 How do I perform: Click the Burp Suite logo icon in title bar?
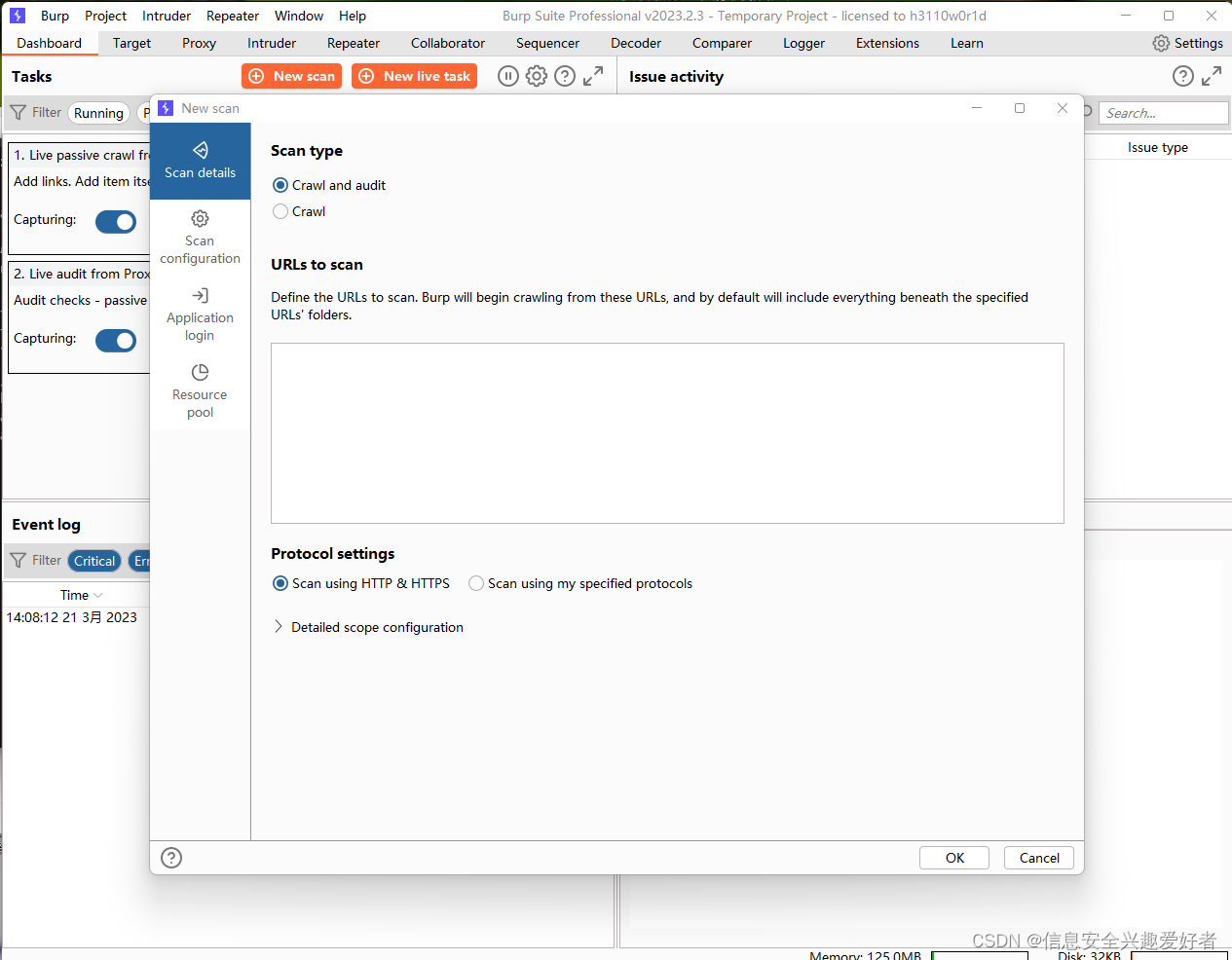[18, 16]
